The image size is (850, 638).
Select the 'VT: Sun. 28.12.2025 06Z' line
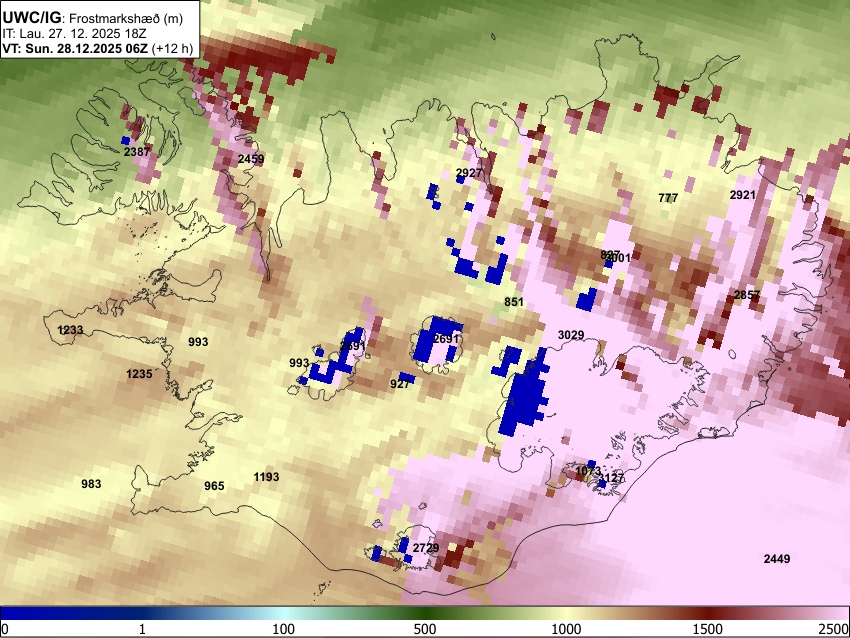[75, 48]
